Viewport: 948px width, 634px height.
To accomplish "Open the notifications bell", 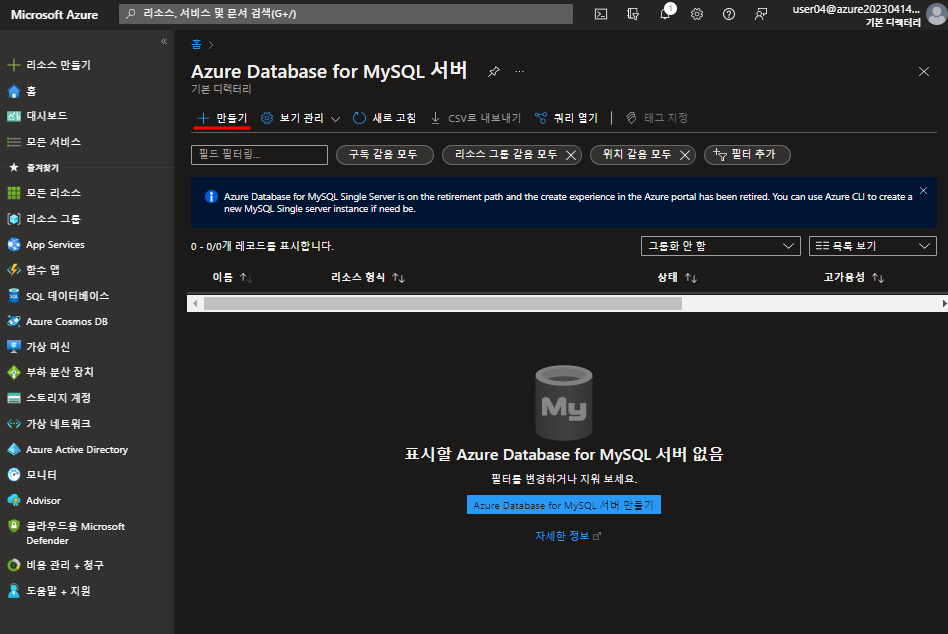I will [665, 13].
